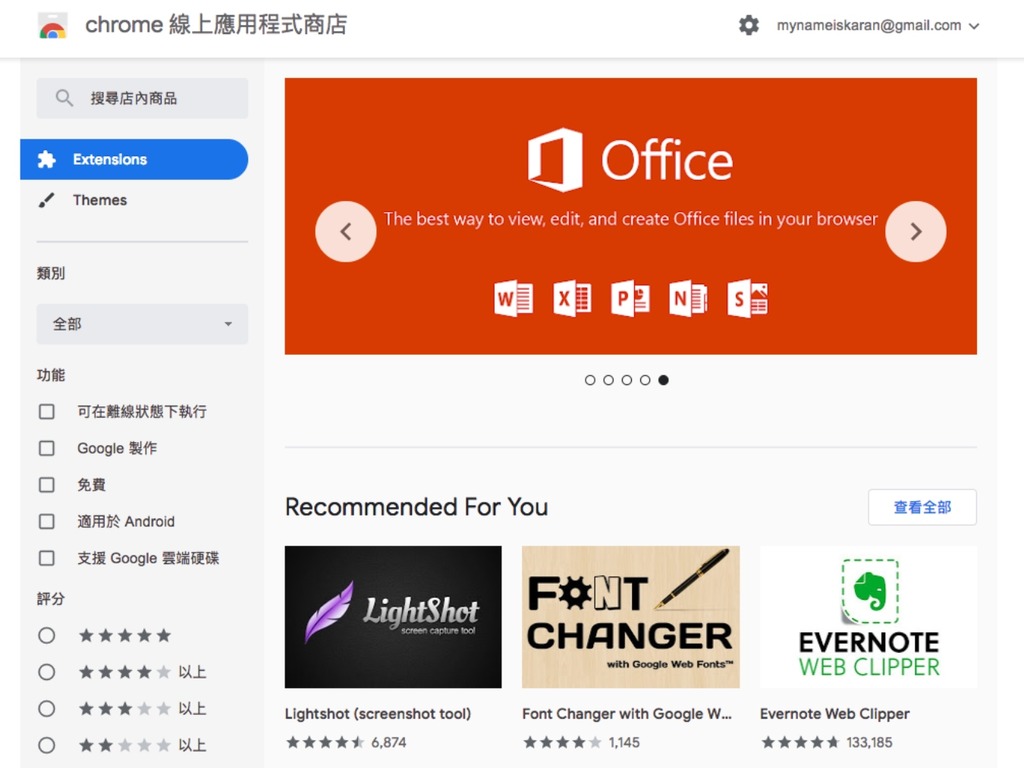Go to third banner slide dot
Image resolution: width=1024 pixels, height=768 pixels.
click(x=626, y=380)
